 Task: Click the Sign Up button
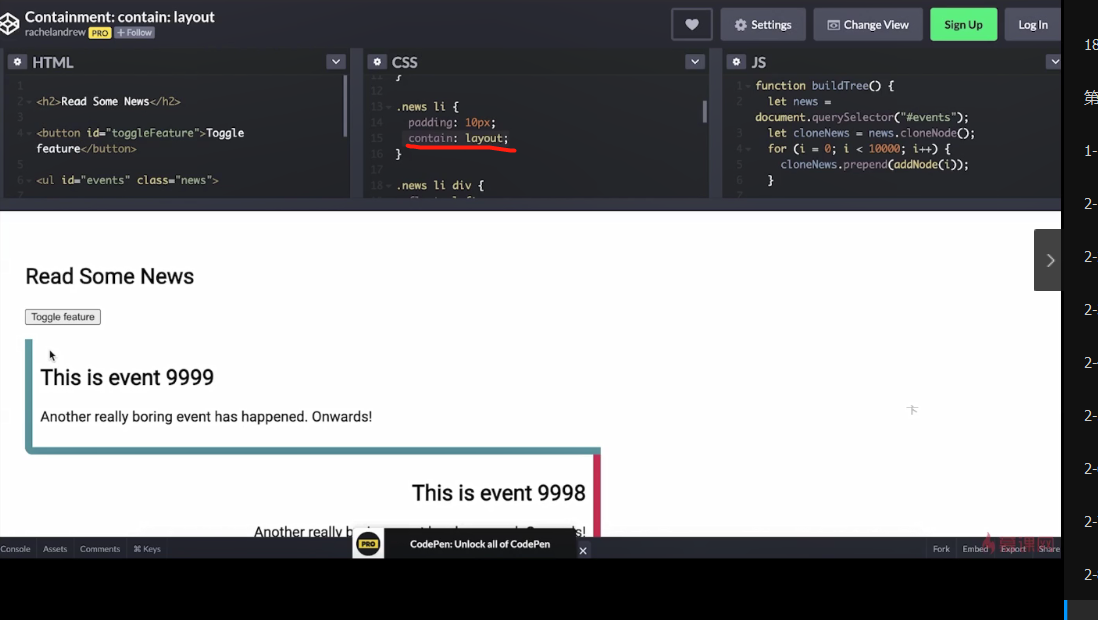[x=964, y=25]
